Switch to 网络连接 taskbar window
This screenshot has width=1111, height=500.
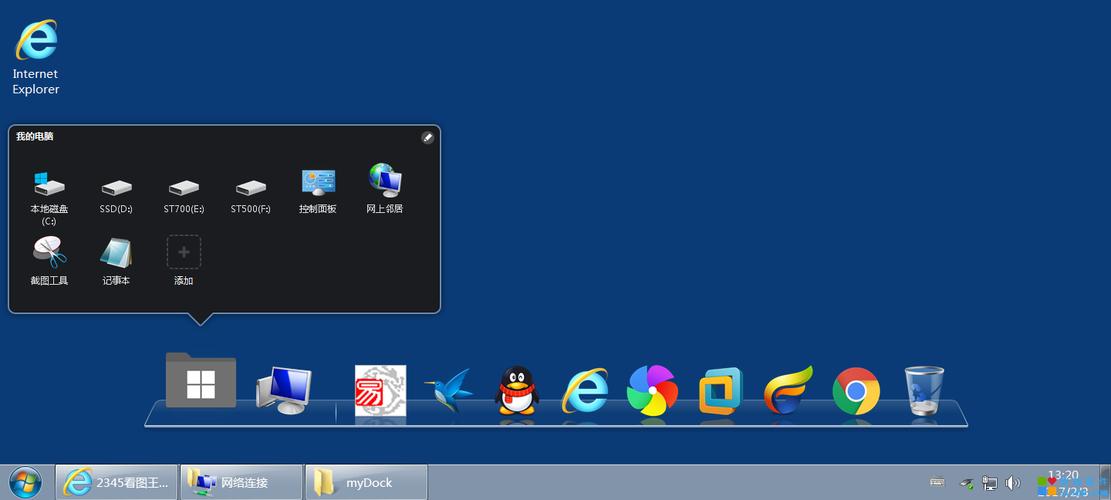[x=242, y=483]
